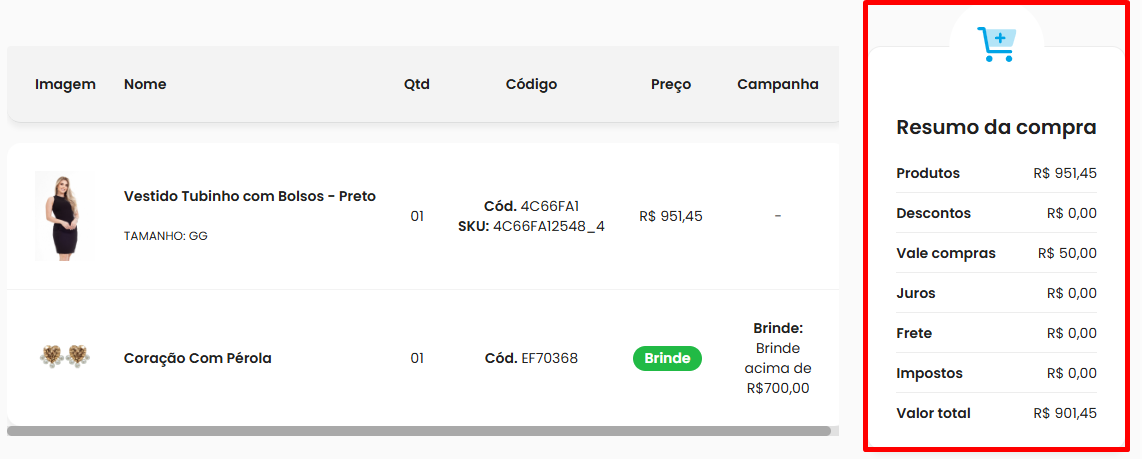Click the horizontal scrollbar under the table
Viewport: 1142px width, 459px height.
tap(419, 431)
